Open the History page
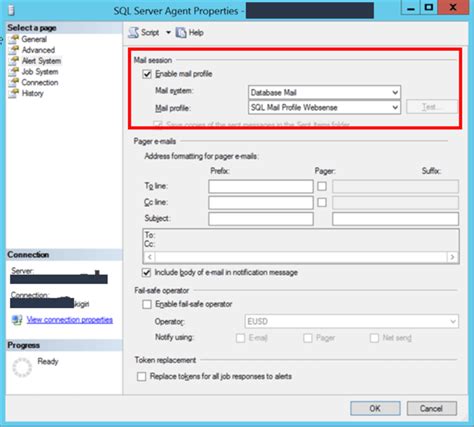 (x=32, y=93)
